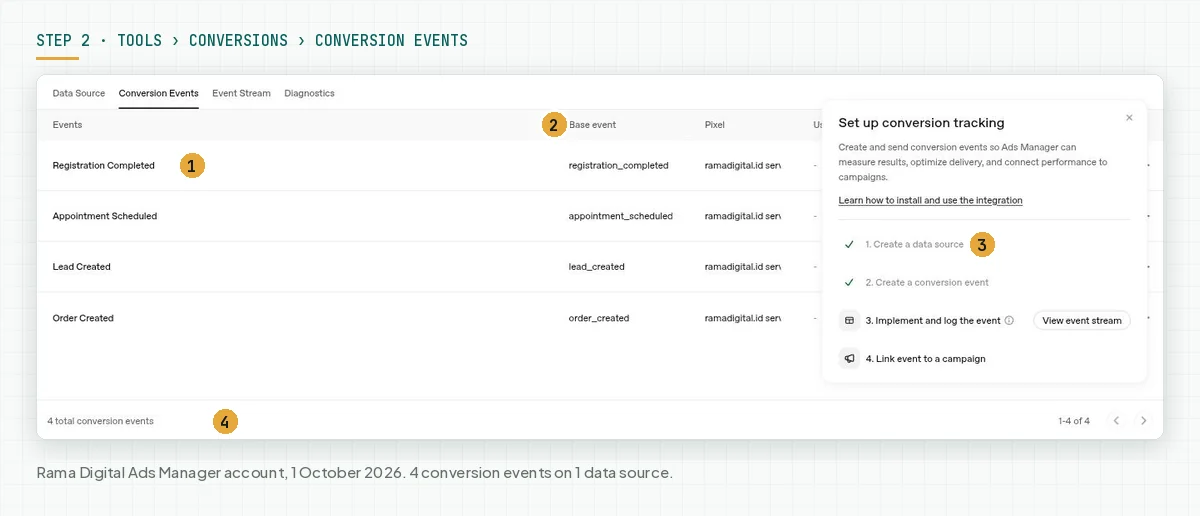Click the checkmark beside Create a data source
Image resolution: width=1200 pixels, height=516 pixels.
tap(849, 244)
